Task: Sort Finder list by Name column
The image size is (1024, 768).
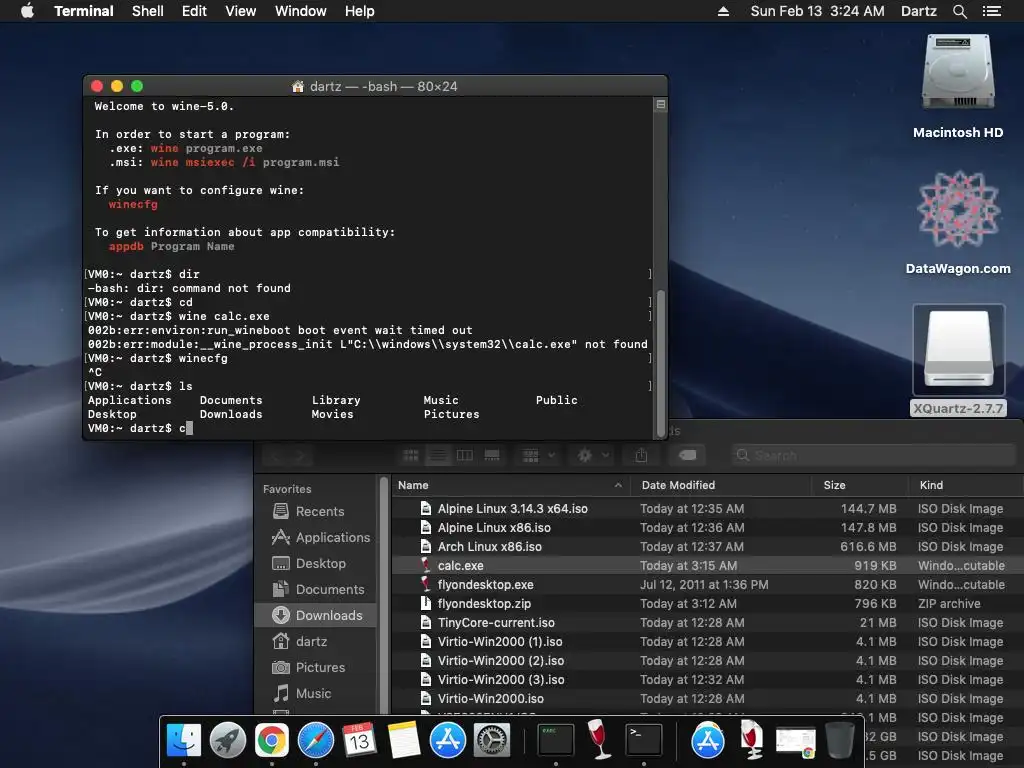Action: [511, 485]
